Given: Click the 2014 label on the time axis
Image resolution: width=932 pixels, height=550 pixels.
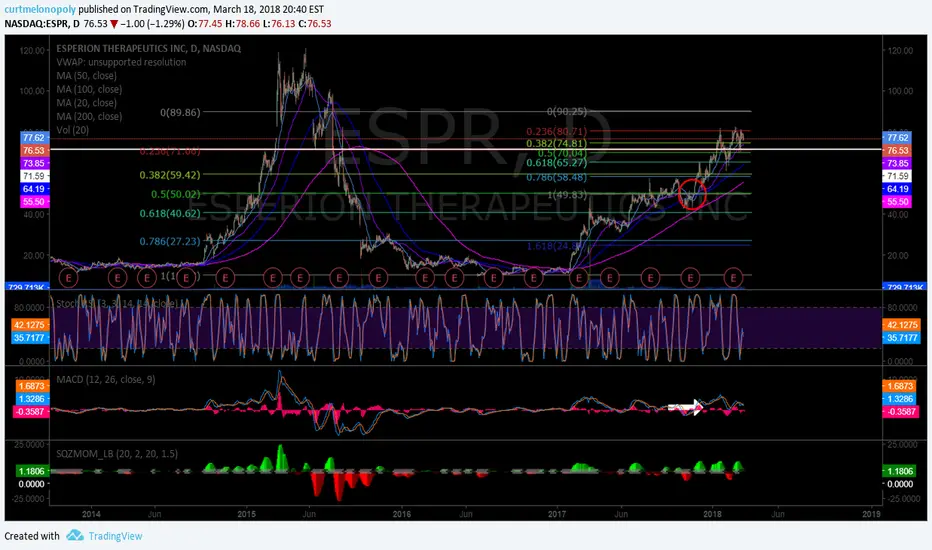Looking at the screenshot, I should coord(91,514).
